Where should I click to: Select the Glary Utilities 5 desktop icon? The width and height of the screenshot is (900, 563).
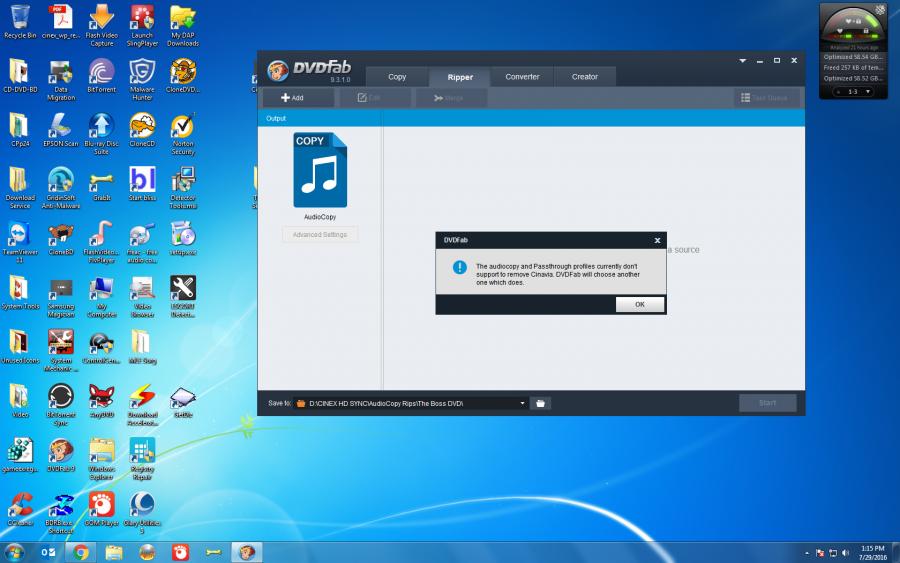(142, 512)
